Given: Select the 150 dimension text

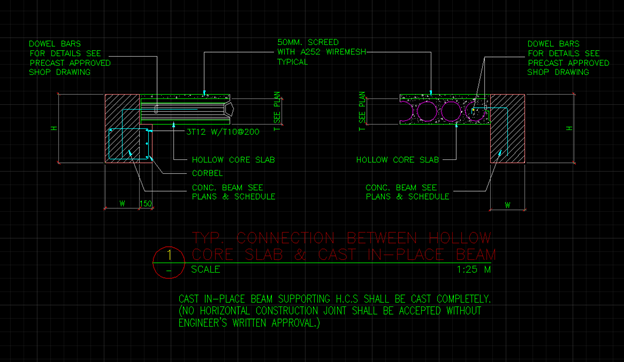Looking at the screenshot, I should click(146, 204).
